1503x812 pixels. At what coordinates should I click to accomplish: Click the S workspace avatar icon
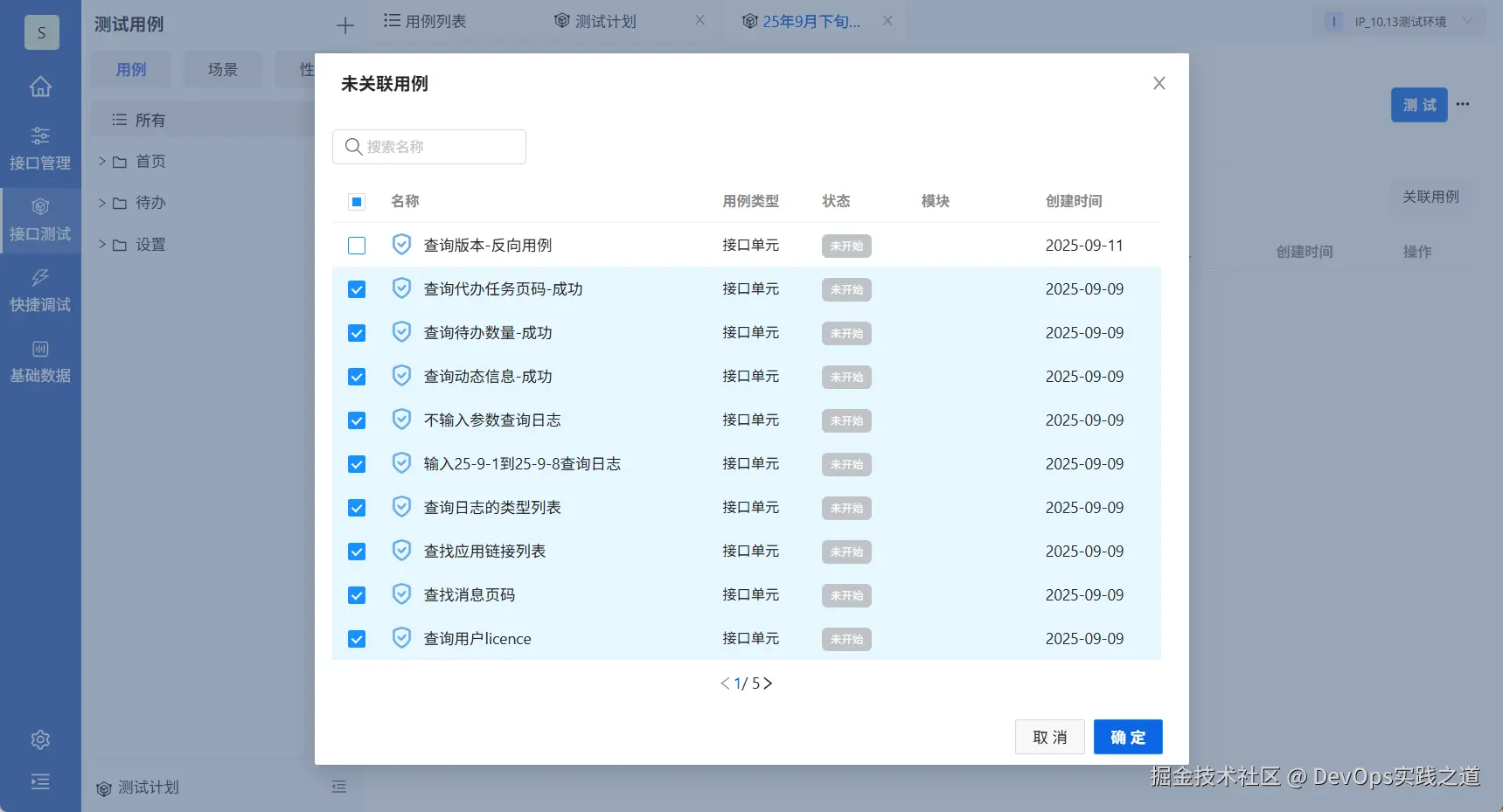pyautogui.click(x=41, y=32)
